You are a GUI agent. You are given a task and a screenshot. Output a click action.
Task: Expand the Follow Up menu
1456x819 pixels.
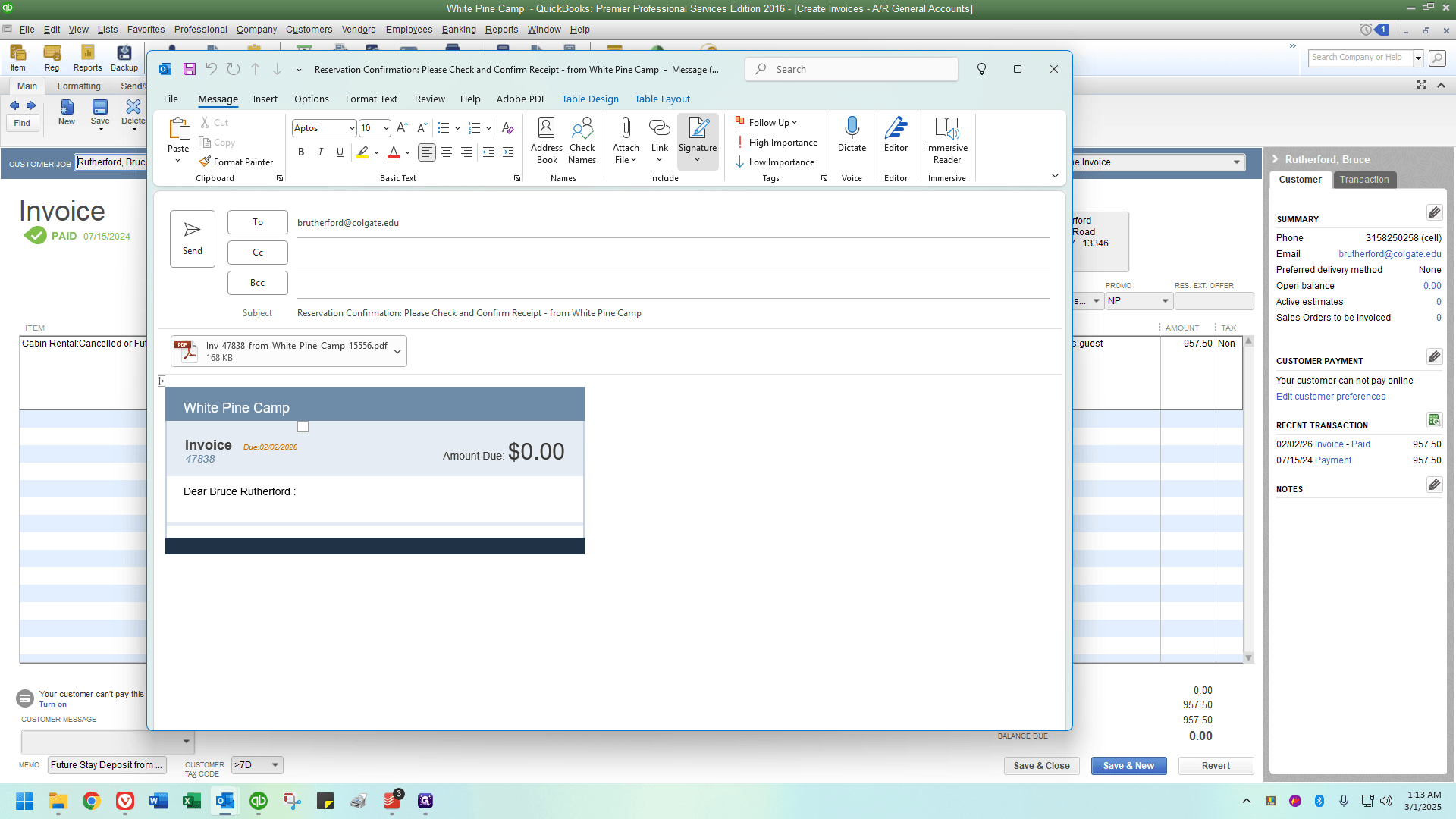[766, 122]
